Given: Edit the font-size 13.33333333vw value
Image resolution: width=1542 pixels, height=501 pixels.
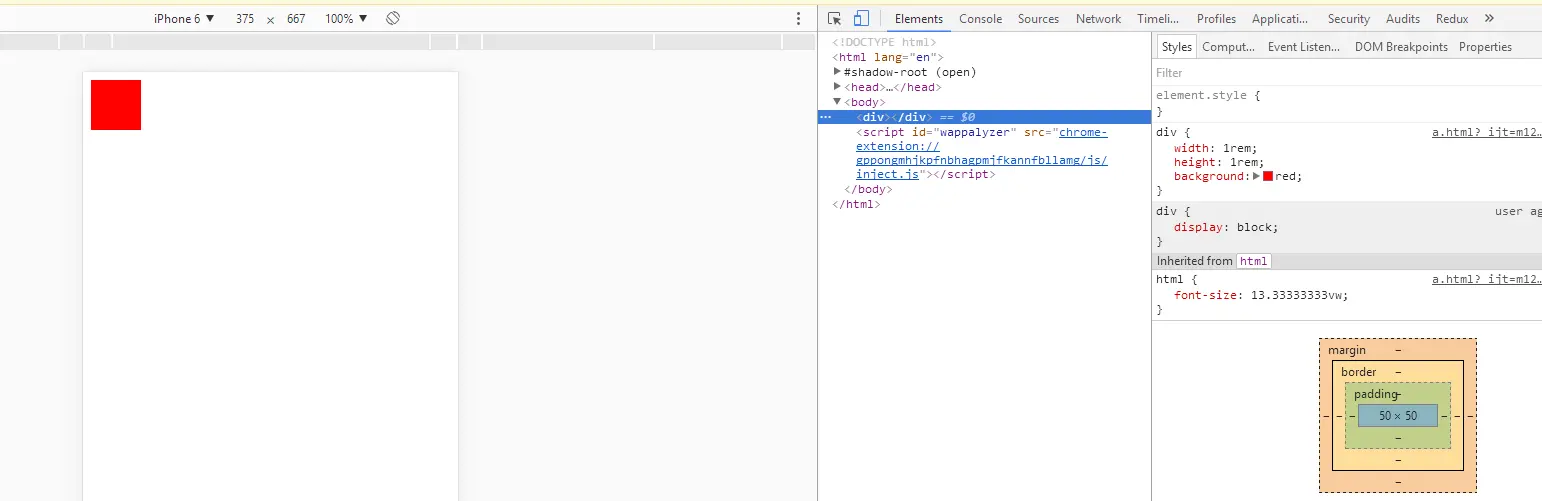Looking at the screenshot, I should click(x=1297, y=295).
